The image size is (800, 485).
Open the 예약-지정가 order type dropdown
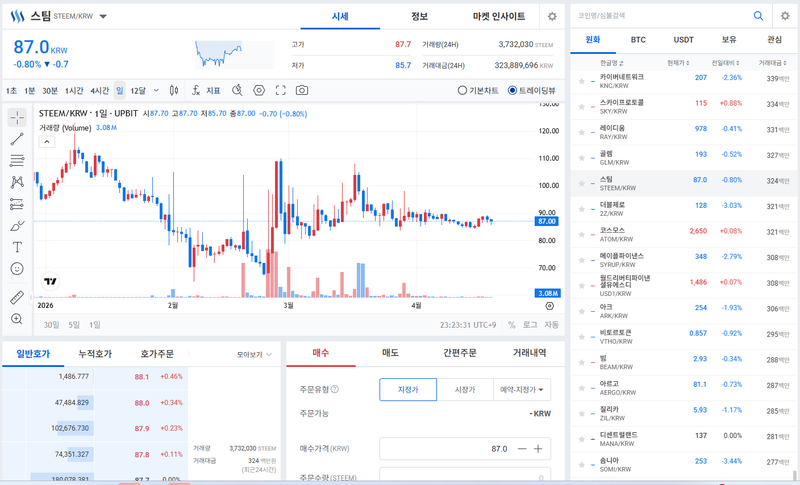point(524,389)
